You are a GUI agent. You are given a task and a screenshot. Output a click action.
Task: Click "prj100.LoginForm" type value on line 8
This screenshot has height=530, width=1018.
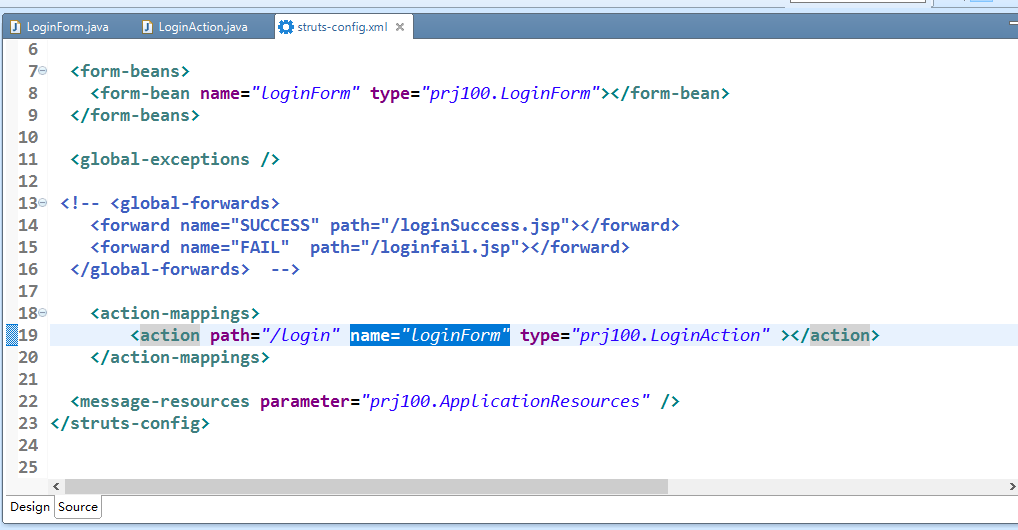[x=510, y=94]
